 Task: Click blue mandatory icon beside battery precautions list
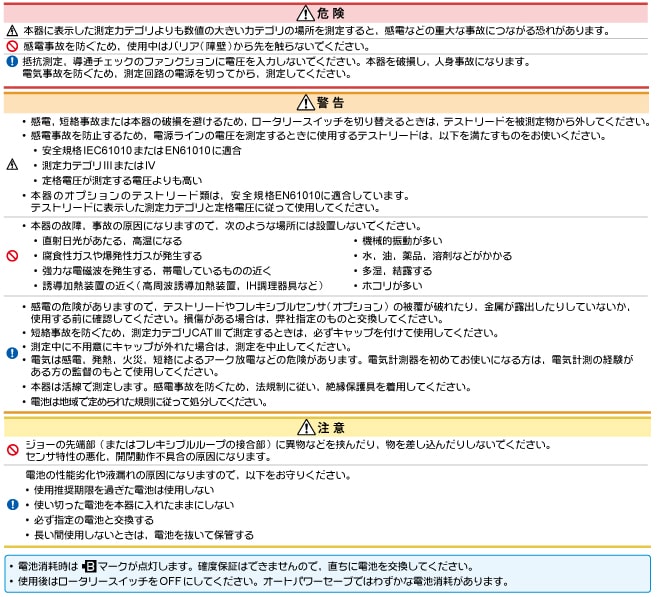[x=12, y=505]
